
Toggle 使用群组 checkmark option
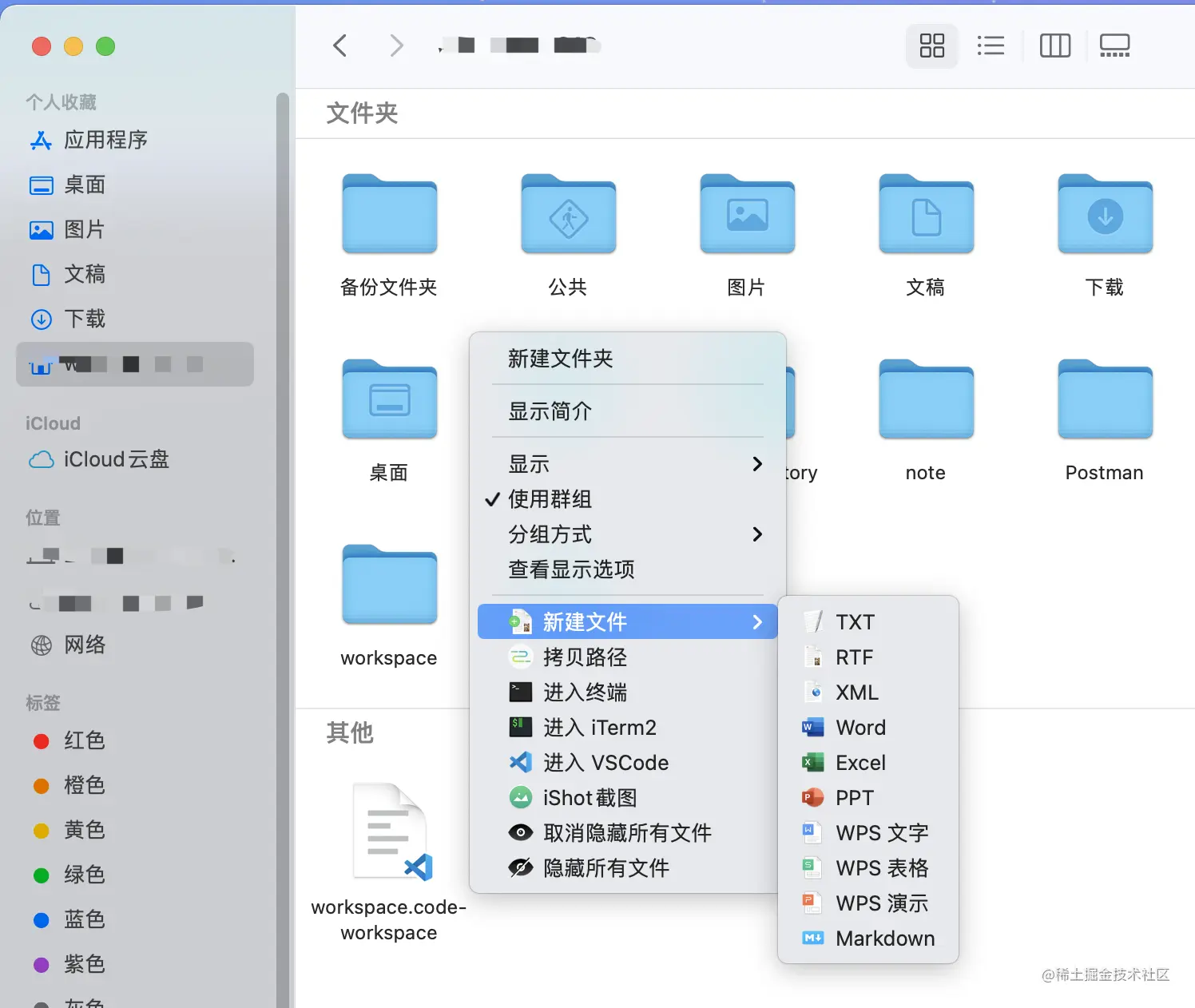tap(627, 499)
